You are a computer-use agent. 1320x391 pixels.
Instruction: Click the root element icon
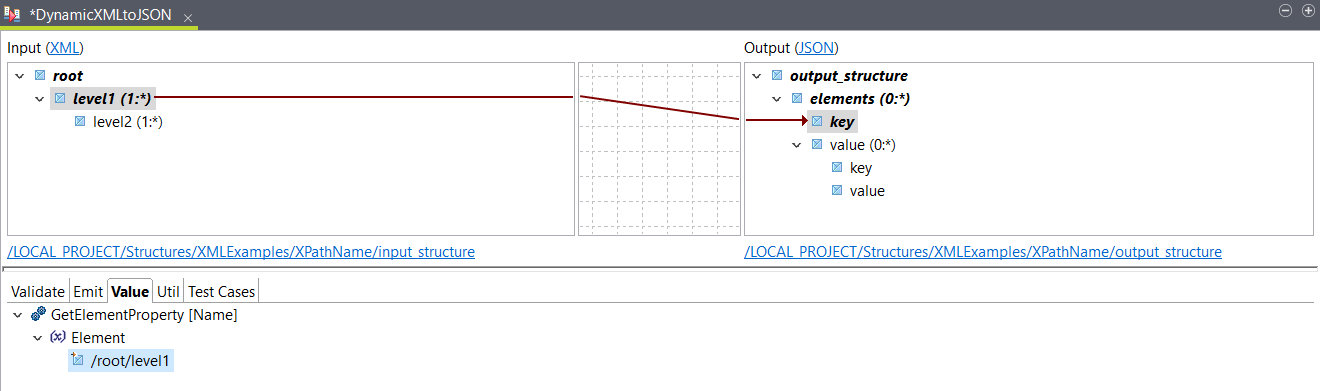(40, 75)
